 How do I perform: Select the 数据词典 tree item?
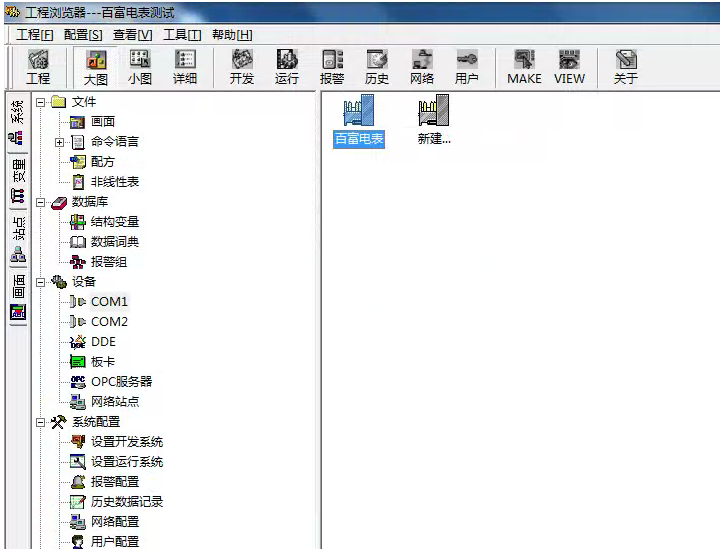[x=115, y=242]
